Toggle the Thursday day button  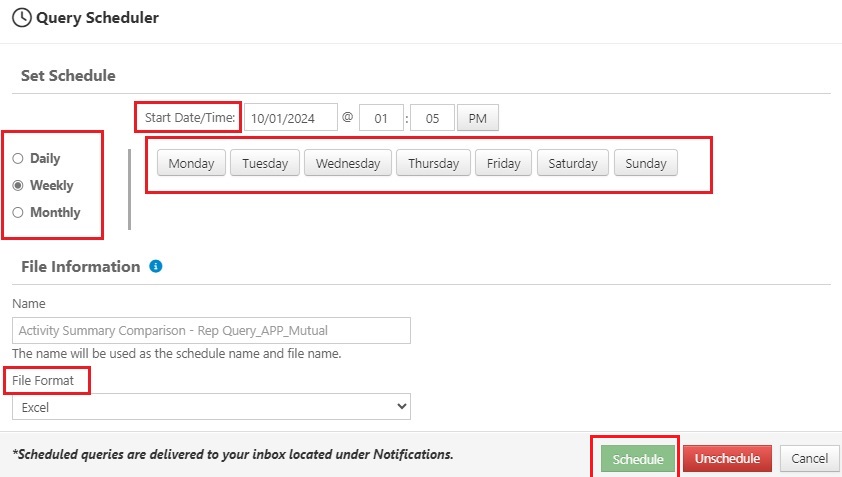pyautogui.click(x=433, y=163)
